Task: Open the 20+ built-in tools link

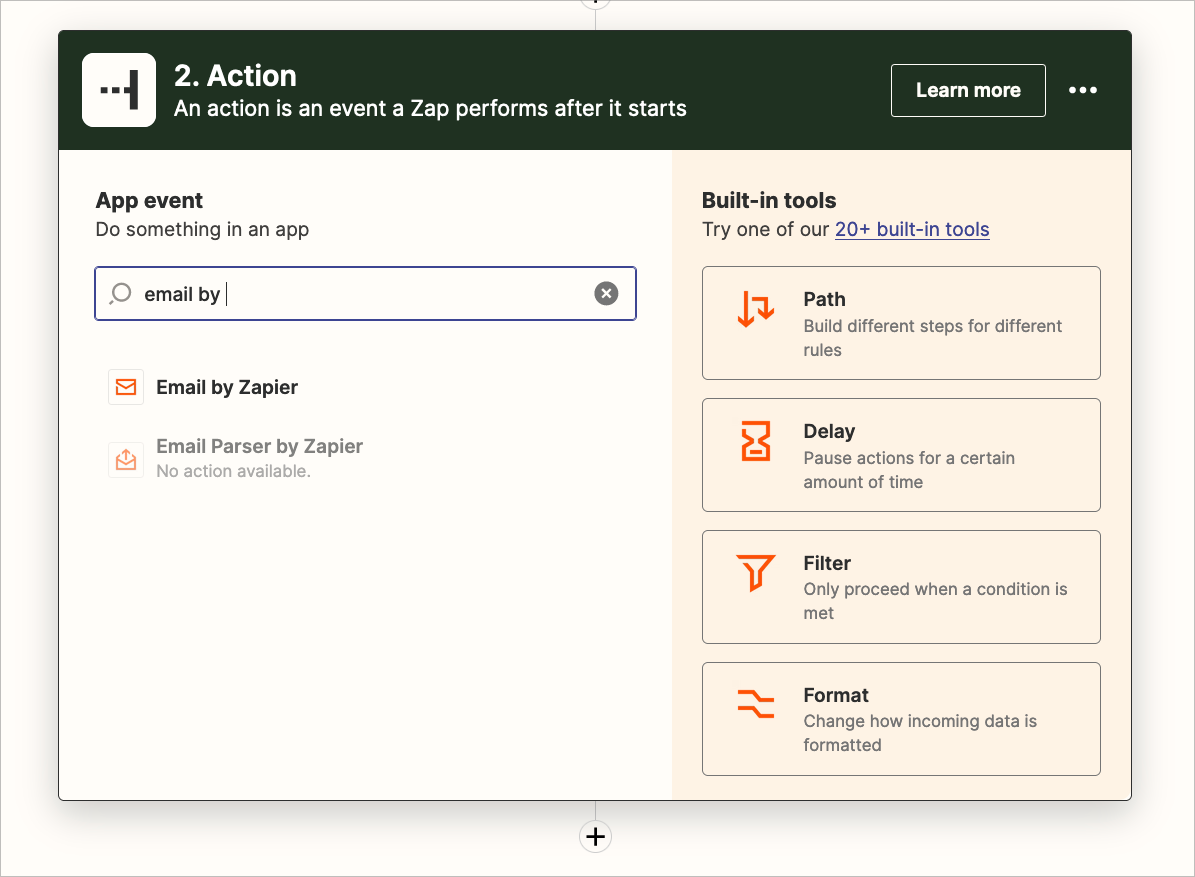Action: tap(912, 229)
